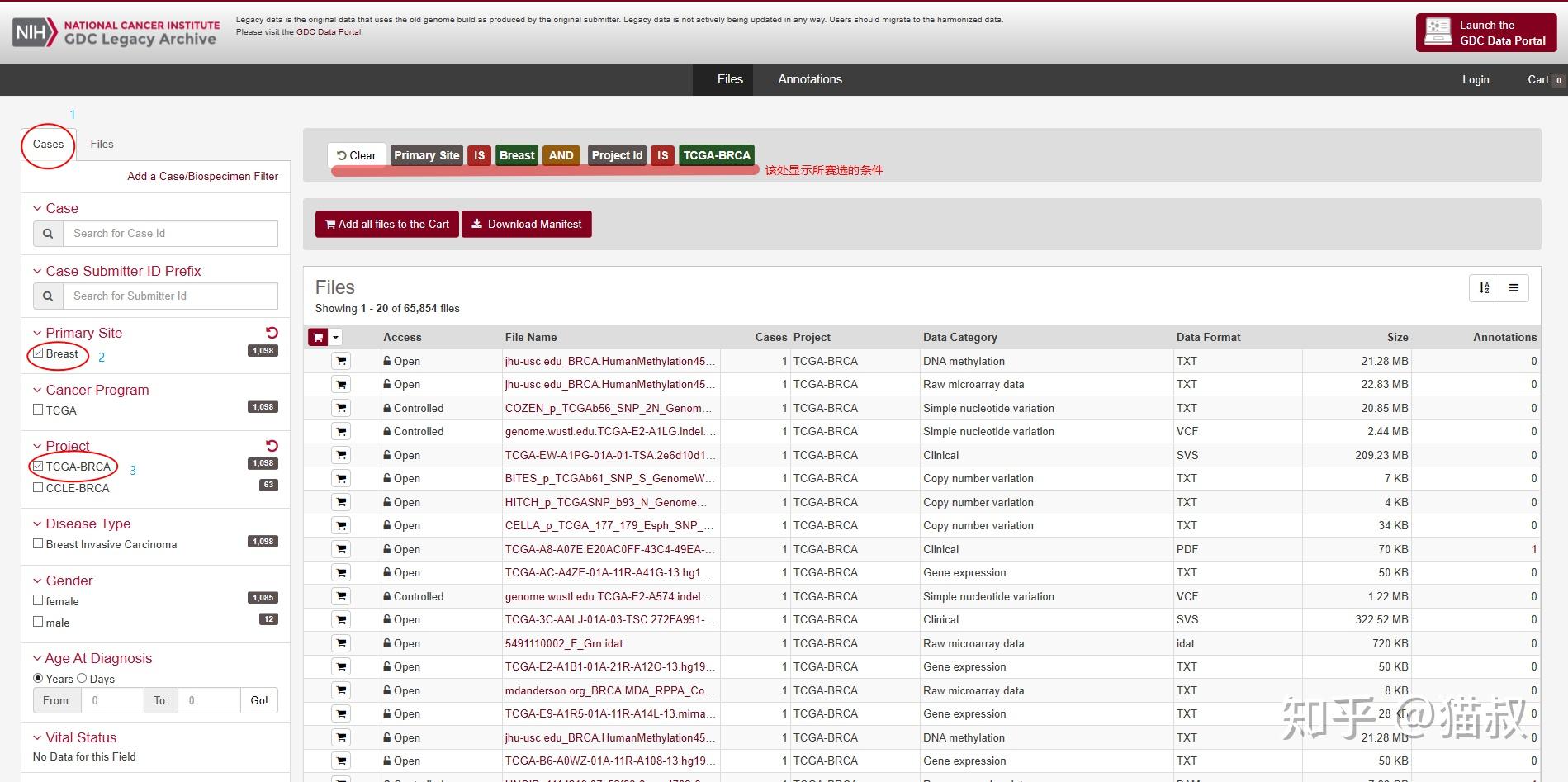Switch to the Cases facet tab
This screenshot has height=782, width=1568.
tap(49, 145)
